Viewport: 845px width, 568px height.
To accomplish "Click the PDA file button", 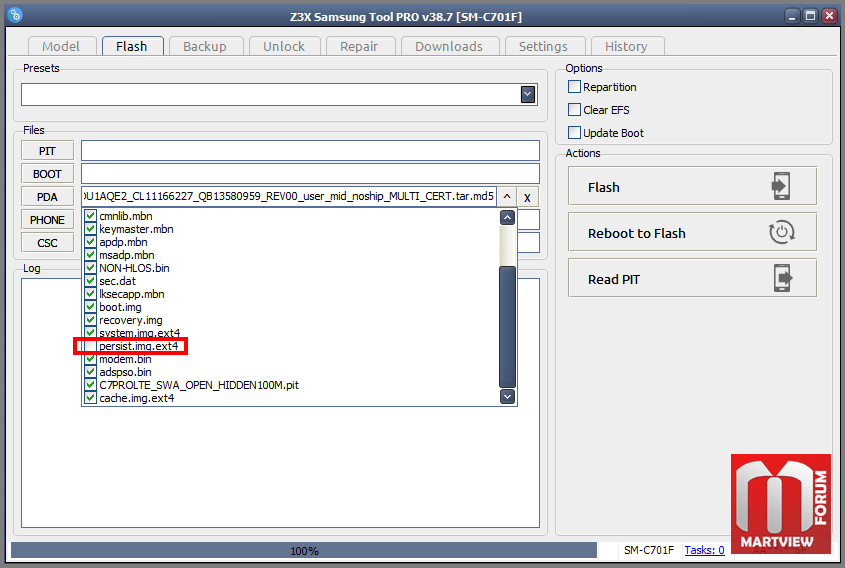I will [x=47, y=197].
